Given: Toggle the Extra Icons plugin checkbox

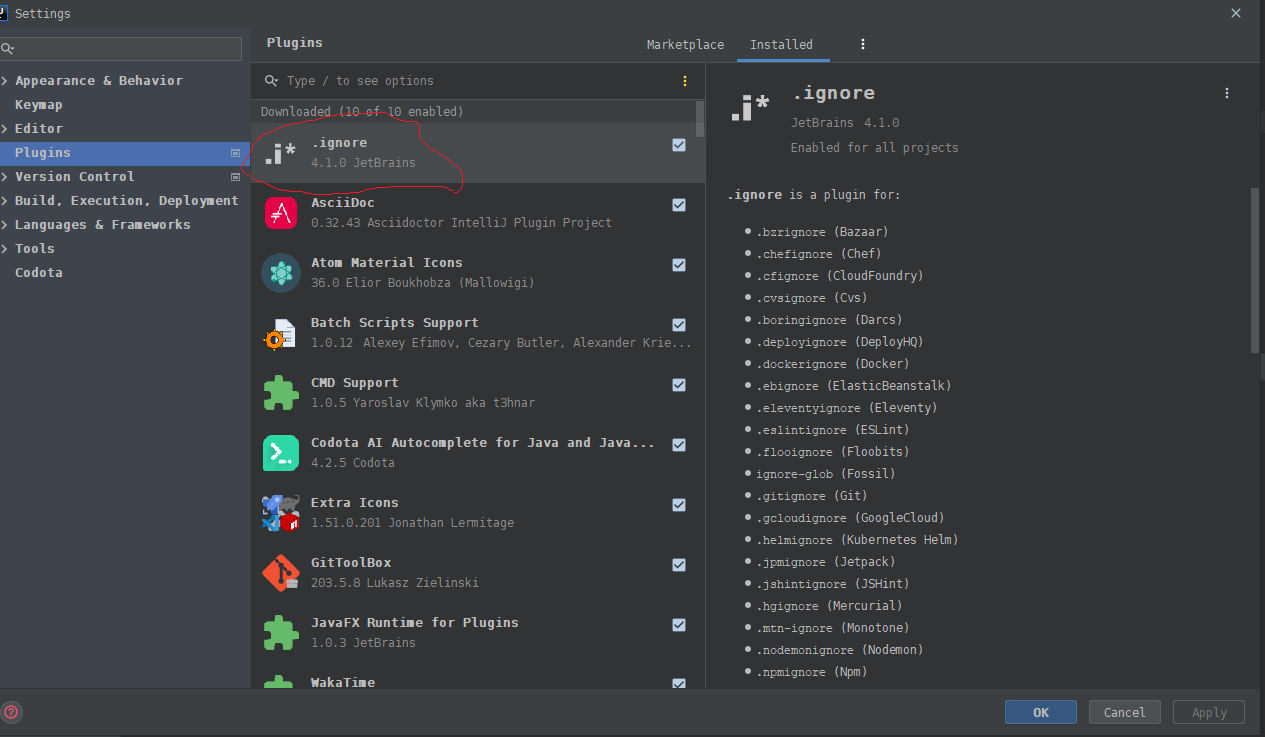Looking at the screenshot, I should [679, 505].
